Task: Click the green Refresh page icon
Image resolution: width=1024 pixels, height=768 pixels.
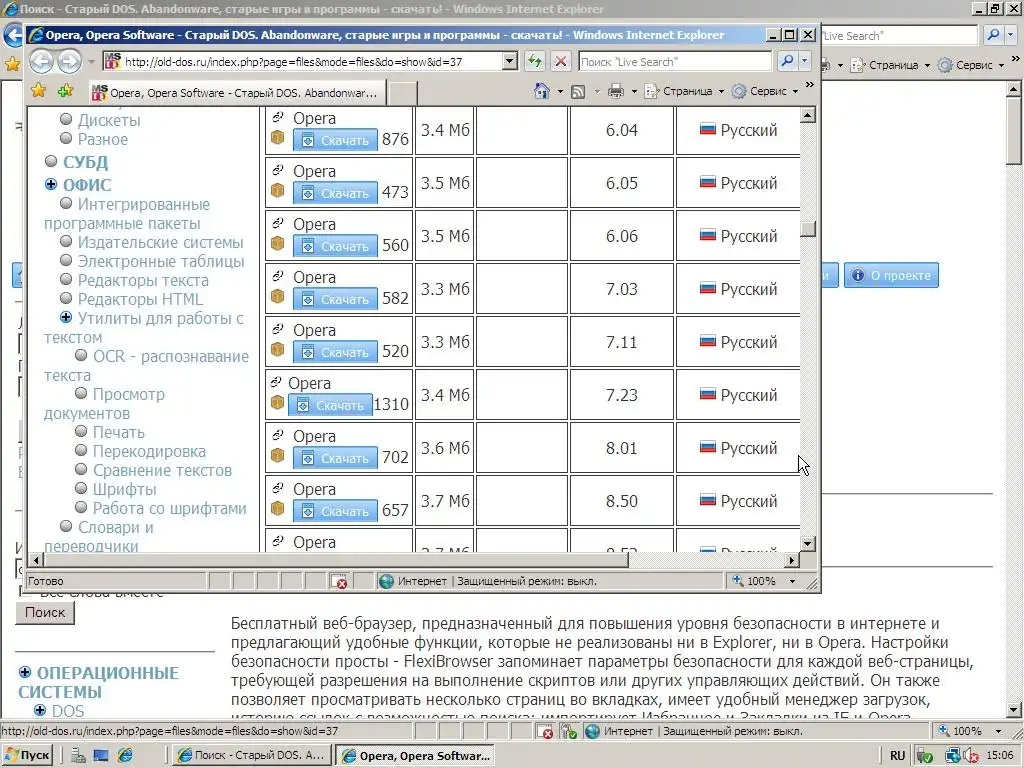Action: [x=535, y=61]
